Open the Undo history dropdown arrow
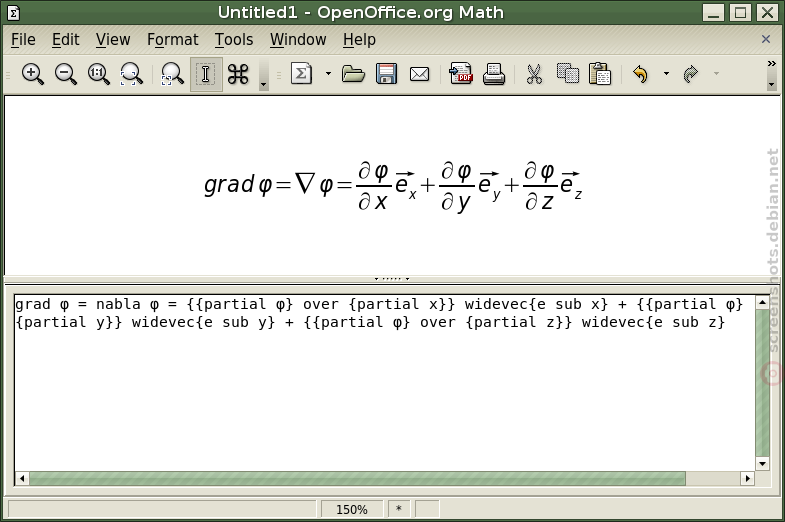The image size is (785, 522). click(x=666, y=74)
